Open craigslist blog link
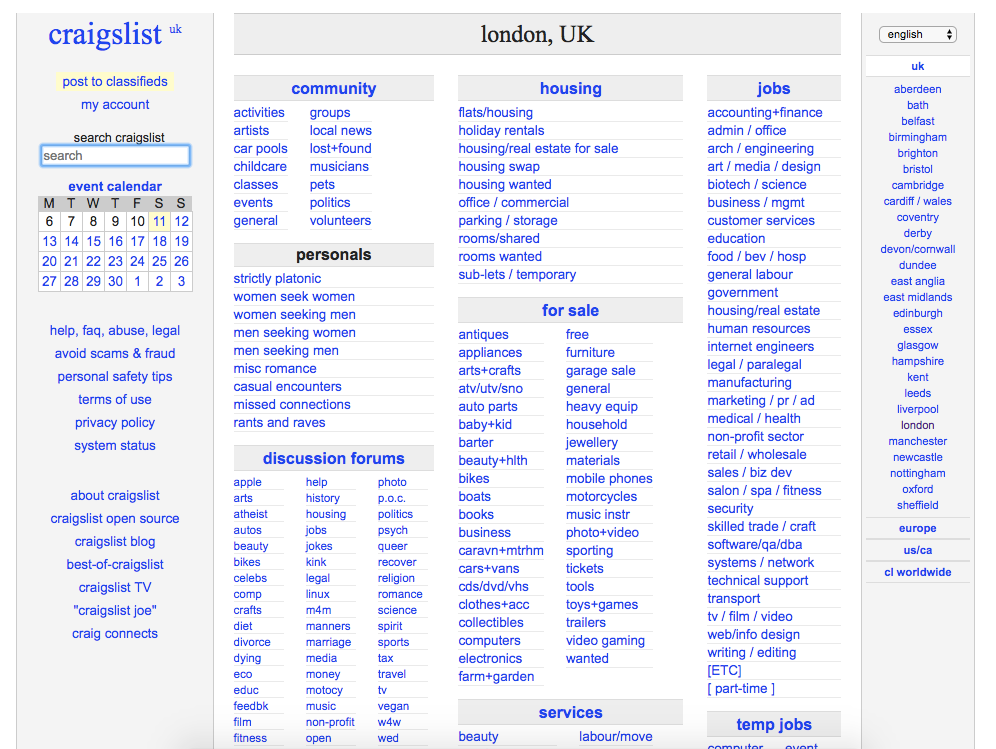The width and height of the screenshot is (996, 749). [x=115, y=541]
